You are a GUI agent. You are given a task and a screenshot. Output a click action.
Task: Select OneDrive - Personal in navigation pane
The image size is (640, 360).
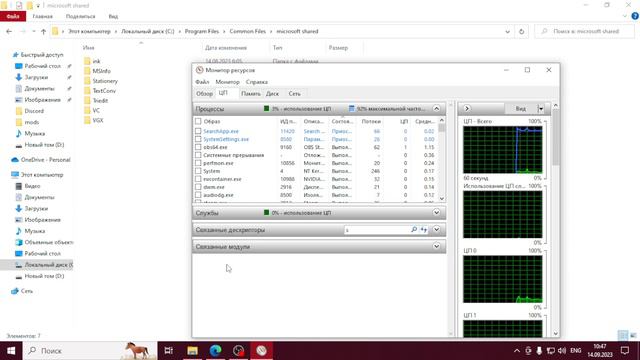(45, 160)
